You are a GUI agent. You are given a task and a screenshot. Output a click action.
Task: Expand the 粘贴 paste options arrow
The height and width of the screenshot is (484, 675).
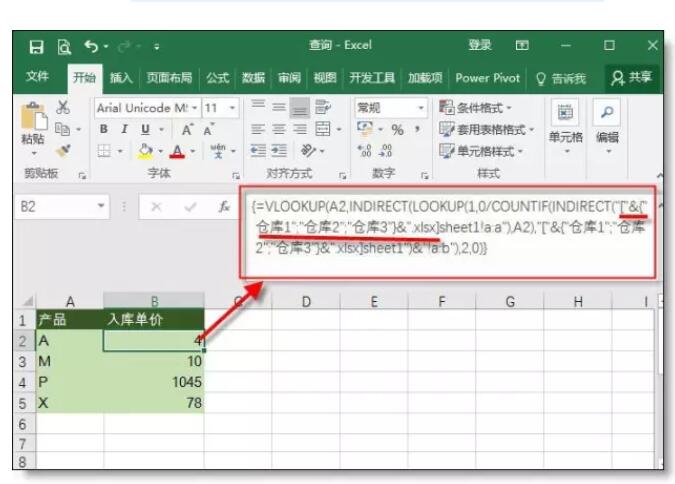[x=34, y=153]
